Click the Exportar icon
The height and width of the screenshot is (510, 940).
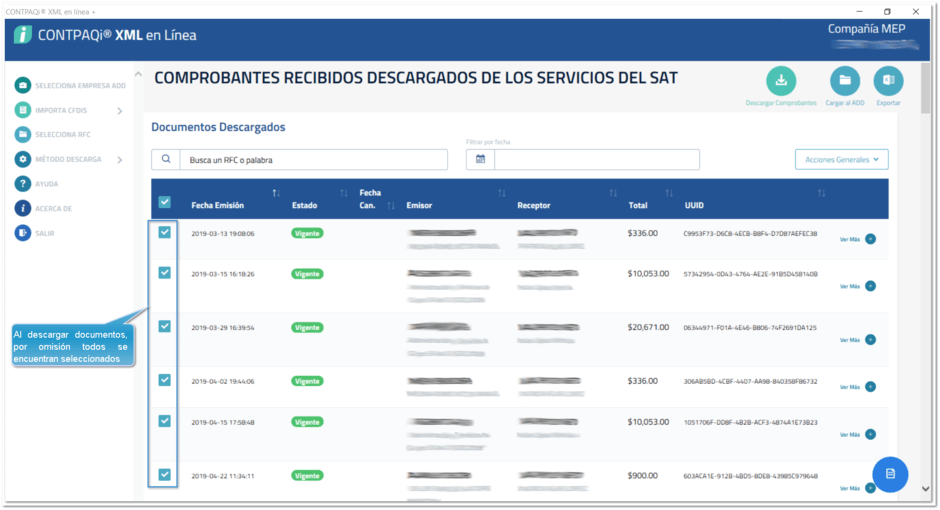point(888,81)
